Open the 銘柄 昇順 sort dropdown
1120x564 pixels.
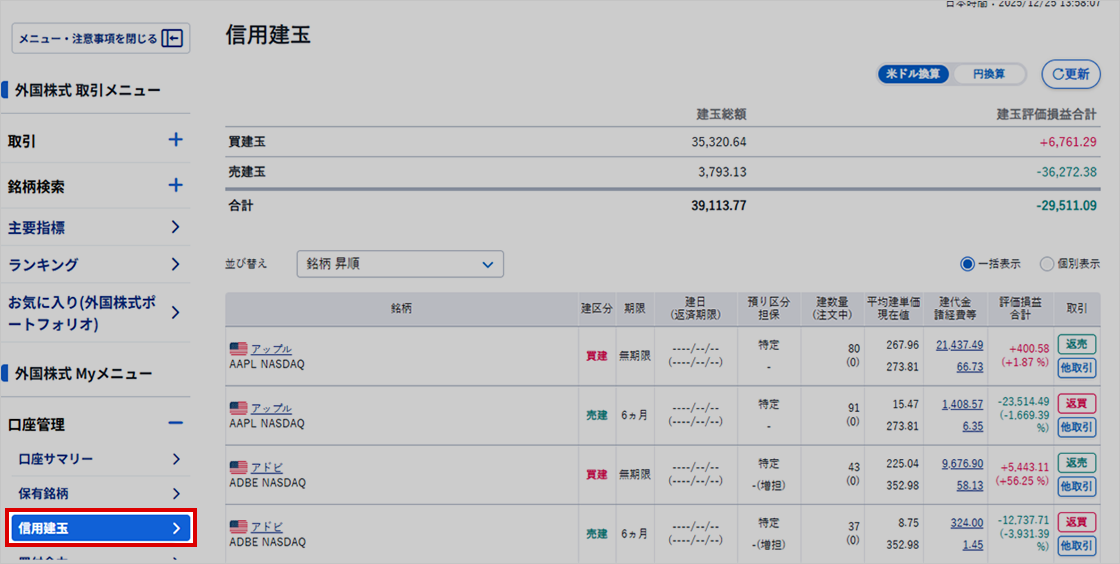(400, 264)
